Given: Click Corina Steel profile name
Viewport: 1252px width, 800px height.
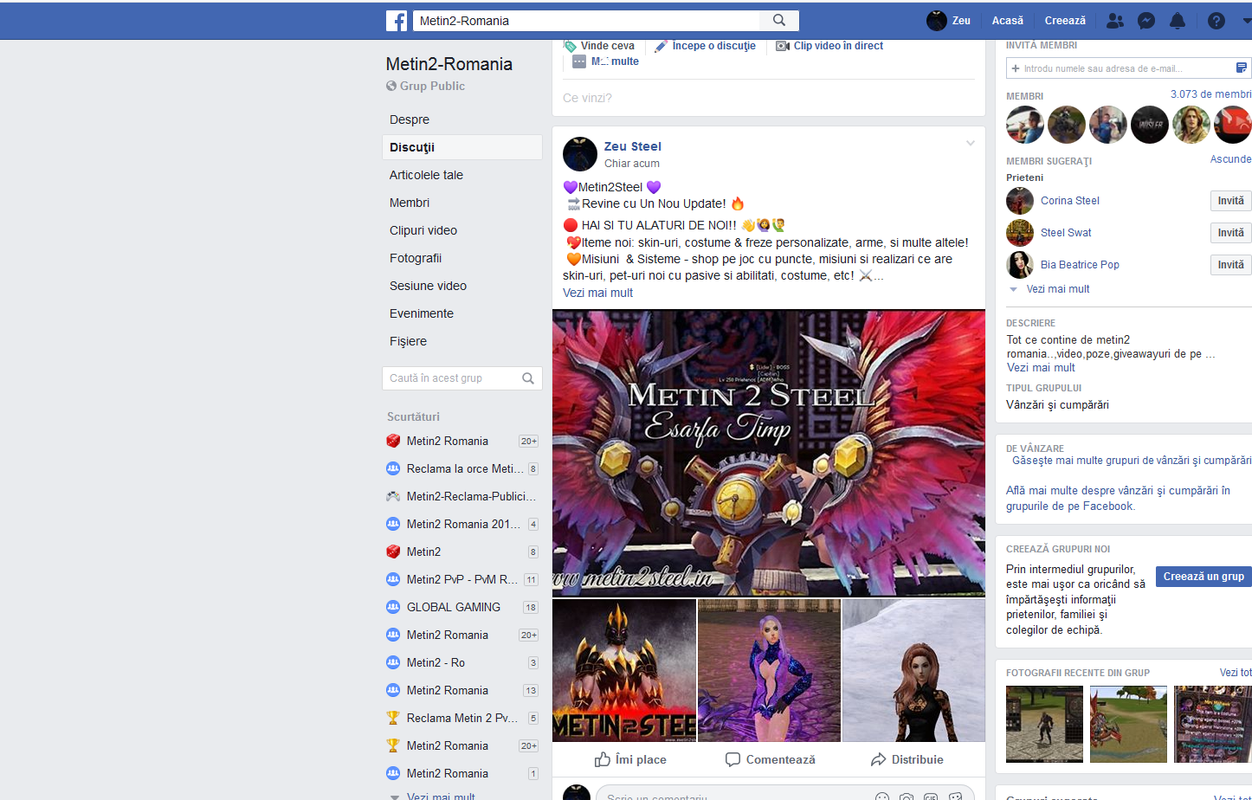Looking at the screenshot, I should [1069, 201].
